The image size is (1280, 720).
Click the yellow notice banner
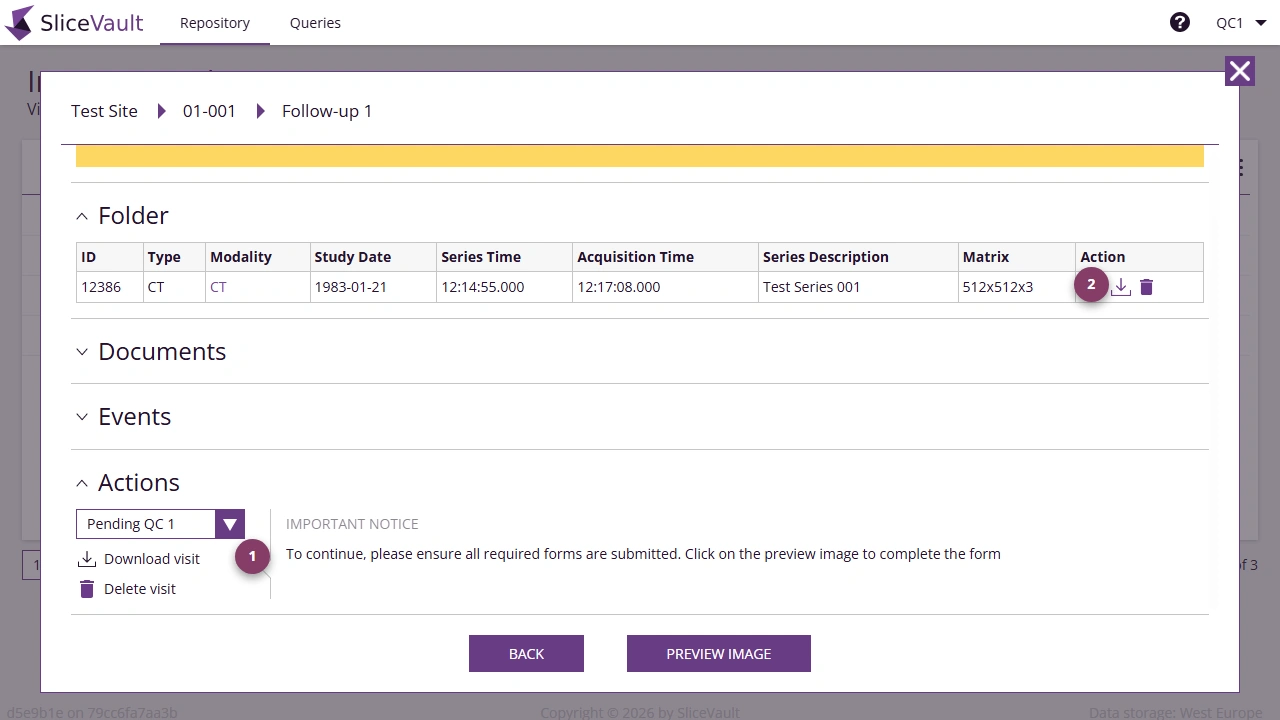640,155
